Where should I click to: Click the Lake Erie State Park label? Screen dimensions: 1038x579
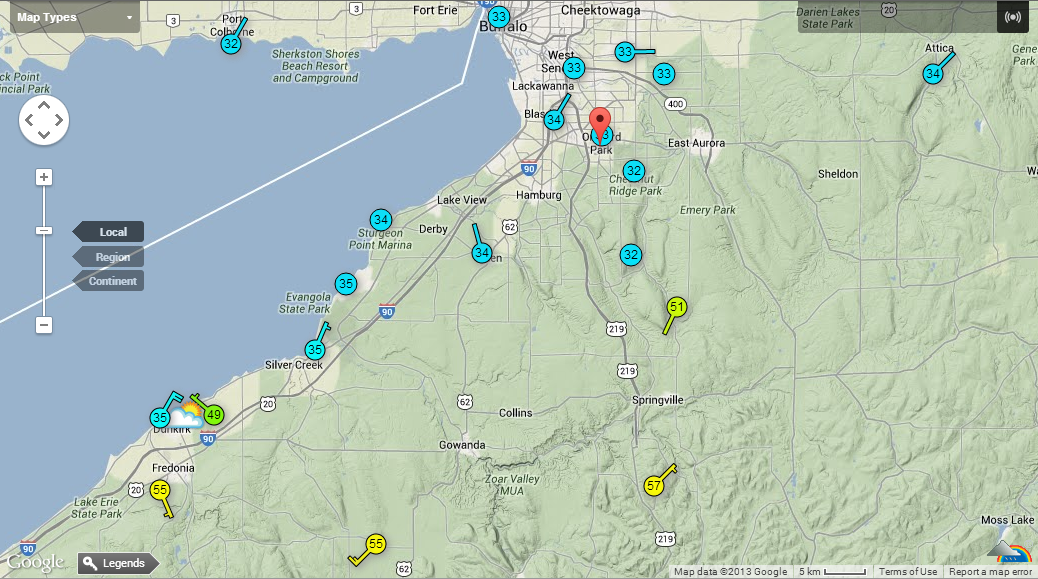click(97, 508)
